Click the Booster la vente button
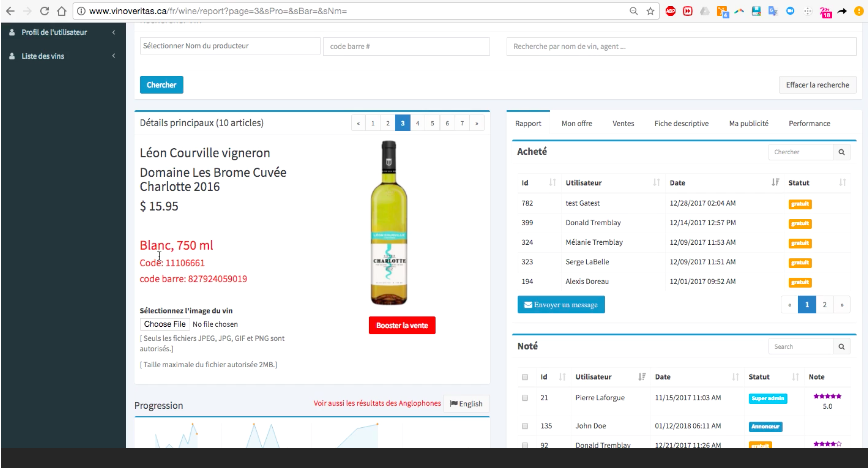868x469 pixels. click(402, 325)
